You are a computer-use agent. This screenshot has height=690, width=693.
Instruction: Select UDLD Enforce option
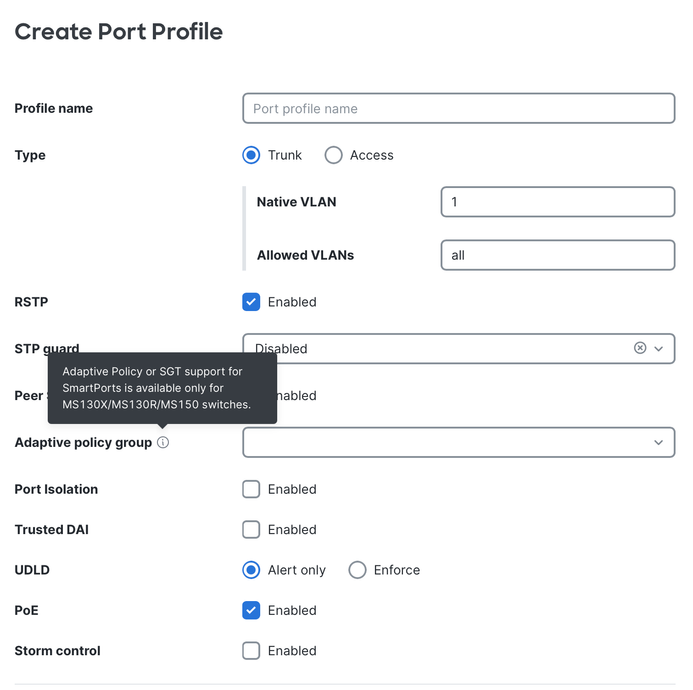pos(357,570)
